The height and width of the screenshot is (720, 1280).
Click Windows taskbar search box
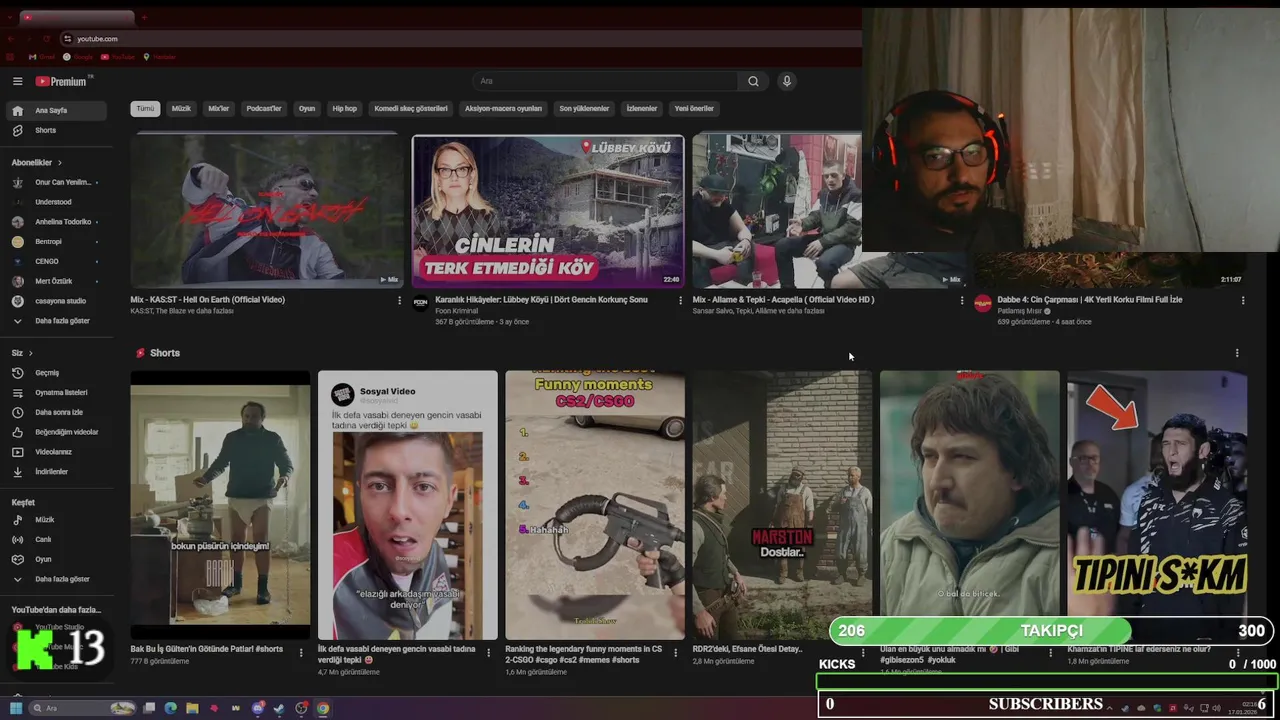click(82, 708)
